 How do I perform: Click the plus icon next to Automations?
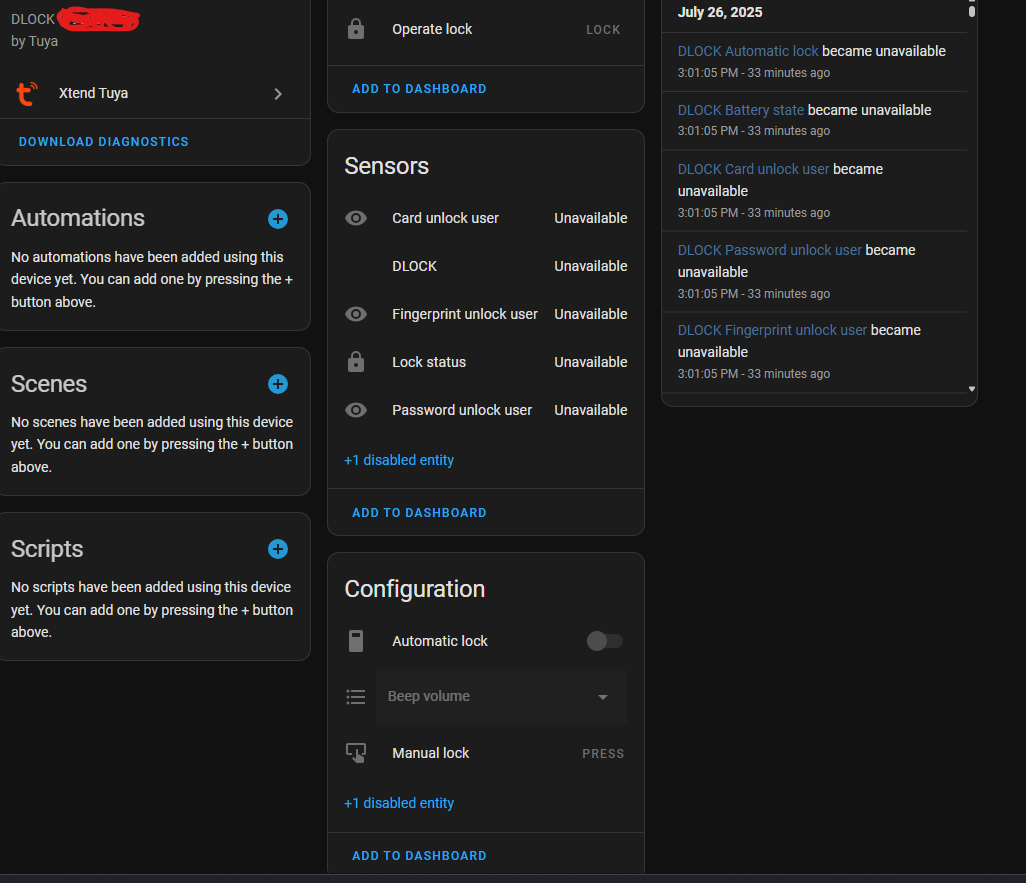[278, 219]
